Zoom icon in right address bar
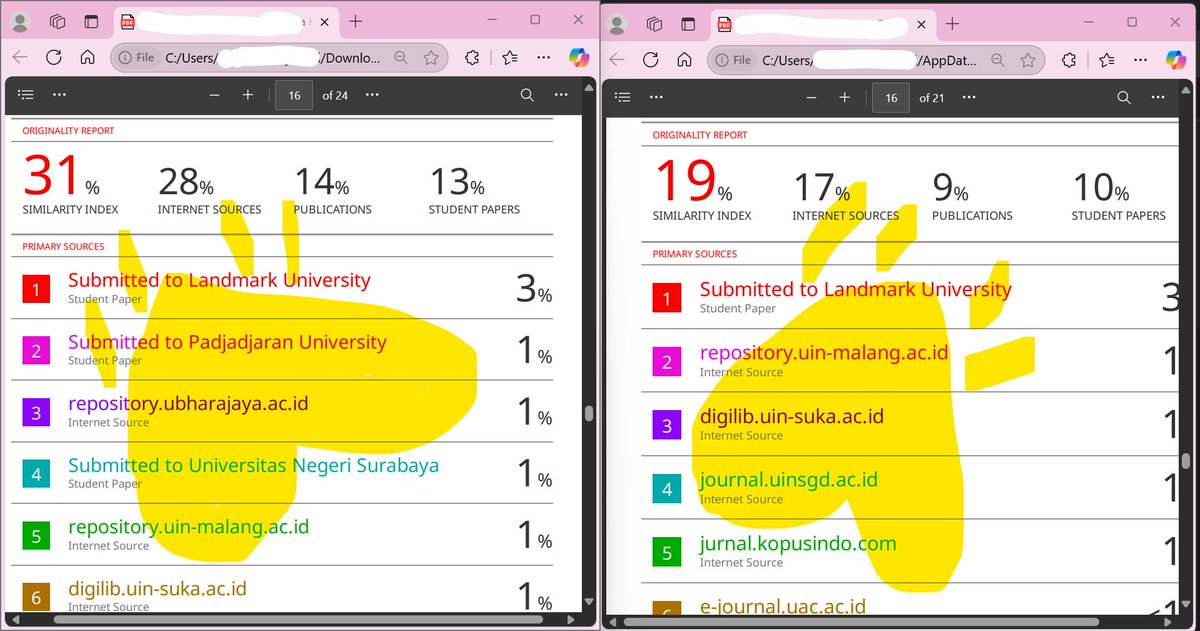The image size is (1200, 631). tap(997, 59)
